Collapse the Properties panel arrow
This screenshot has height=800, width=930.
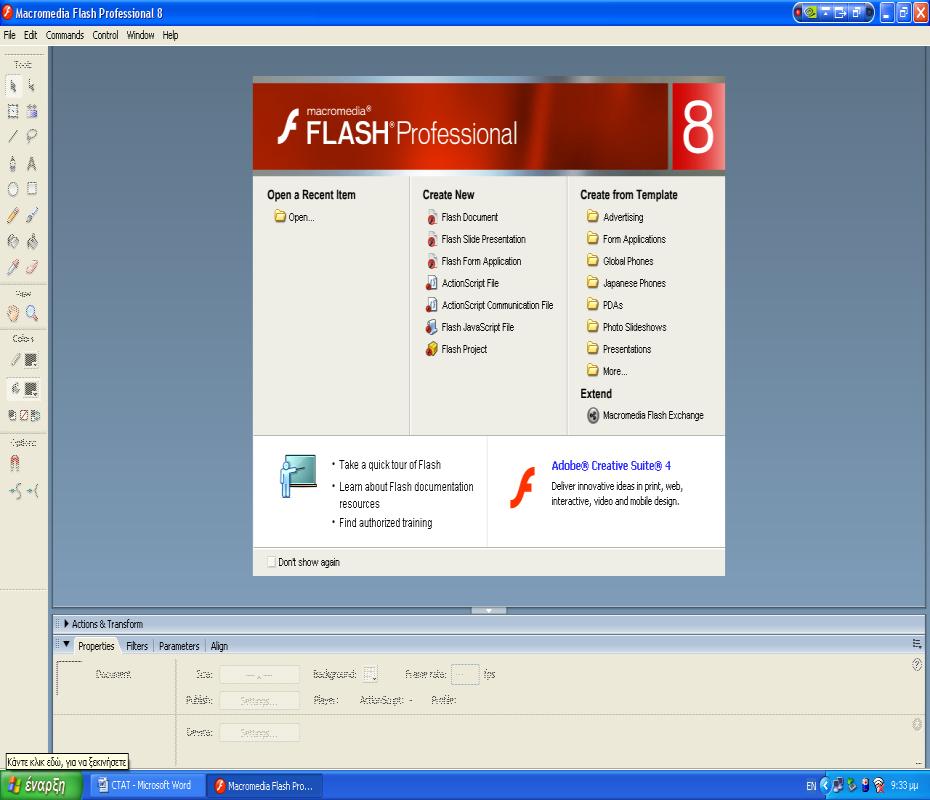click(66, 644)
